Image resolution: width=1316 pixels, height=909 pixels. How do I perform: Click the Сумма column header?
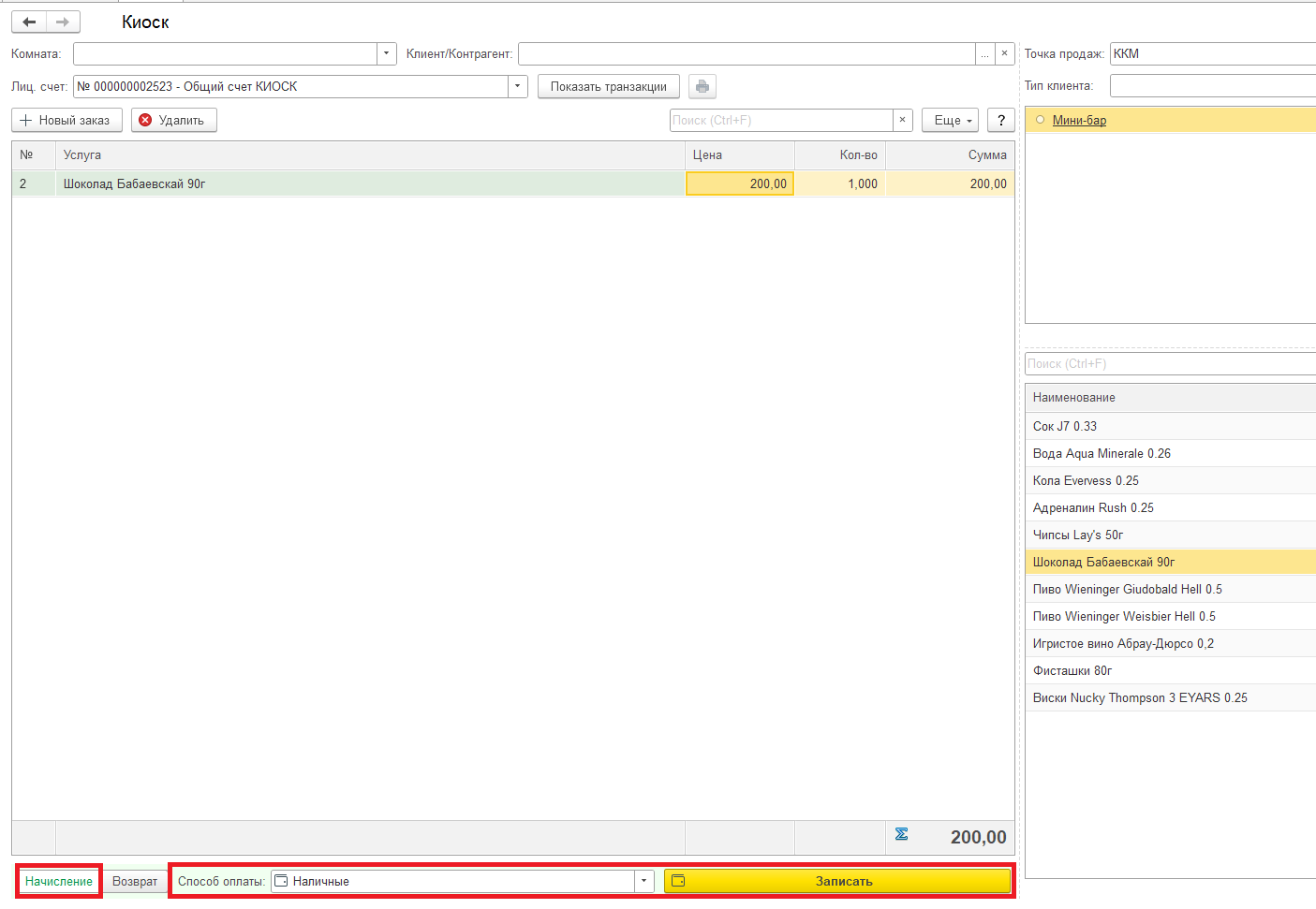pyautogui.click(x=950, y=155)
